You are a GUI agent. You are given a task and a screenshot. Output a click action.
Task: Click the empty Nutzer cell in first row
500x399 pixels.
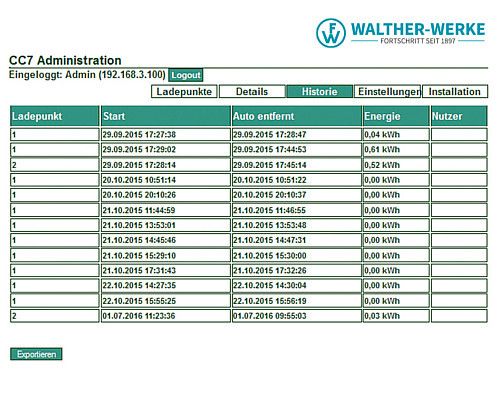click(x=459, y=135)
